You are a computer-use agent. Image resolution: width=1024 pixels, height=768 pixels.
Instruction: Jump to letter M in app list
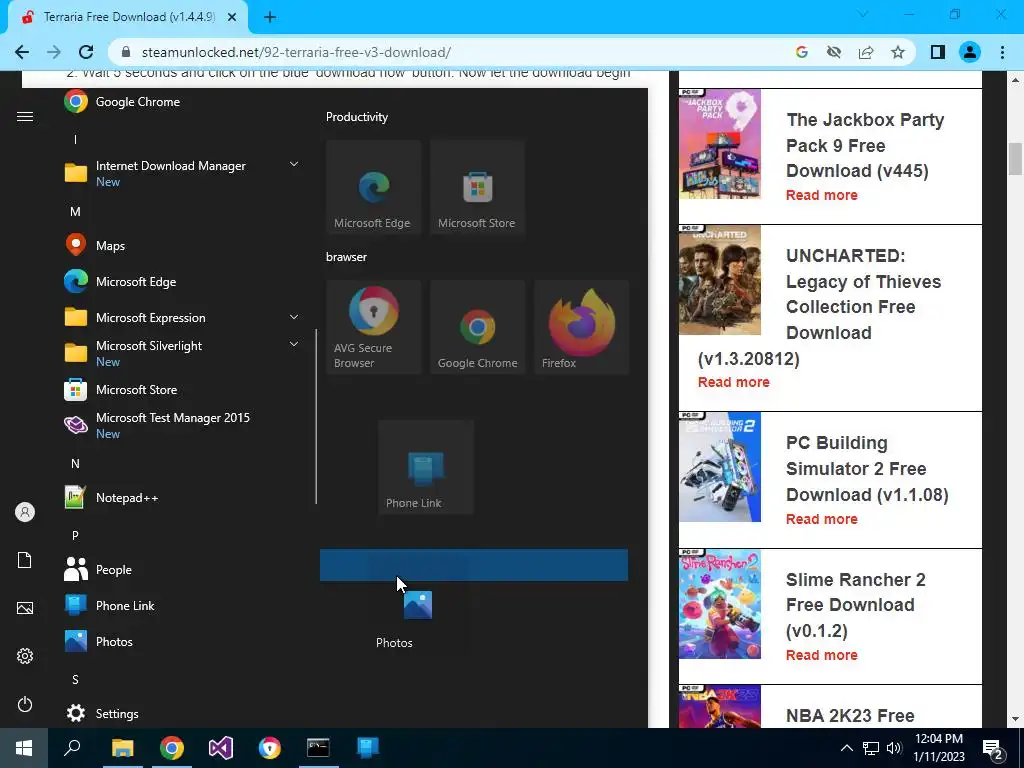click(75, 212)
